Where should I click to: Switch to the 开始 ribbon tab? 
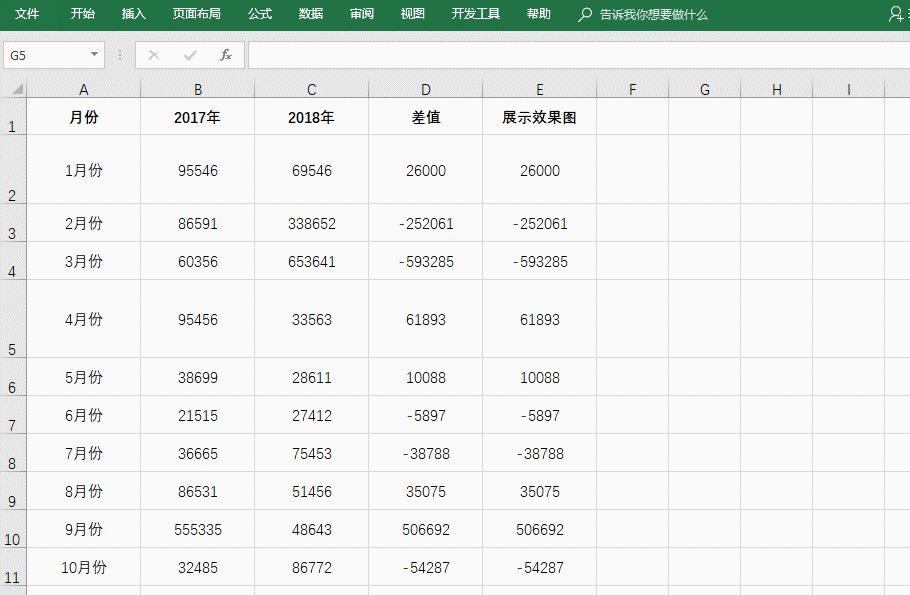pos(80,15)
